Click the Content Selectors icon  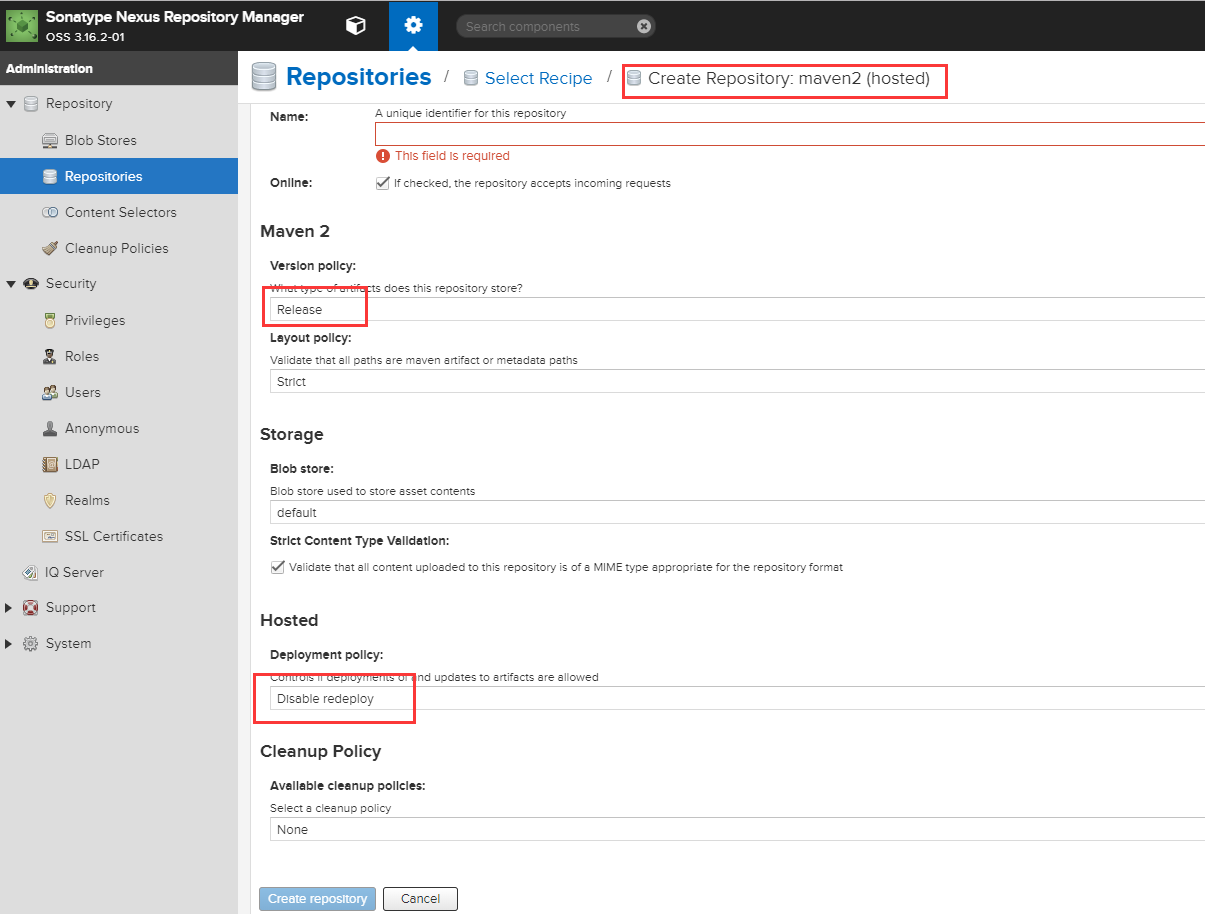[50, 212]
